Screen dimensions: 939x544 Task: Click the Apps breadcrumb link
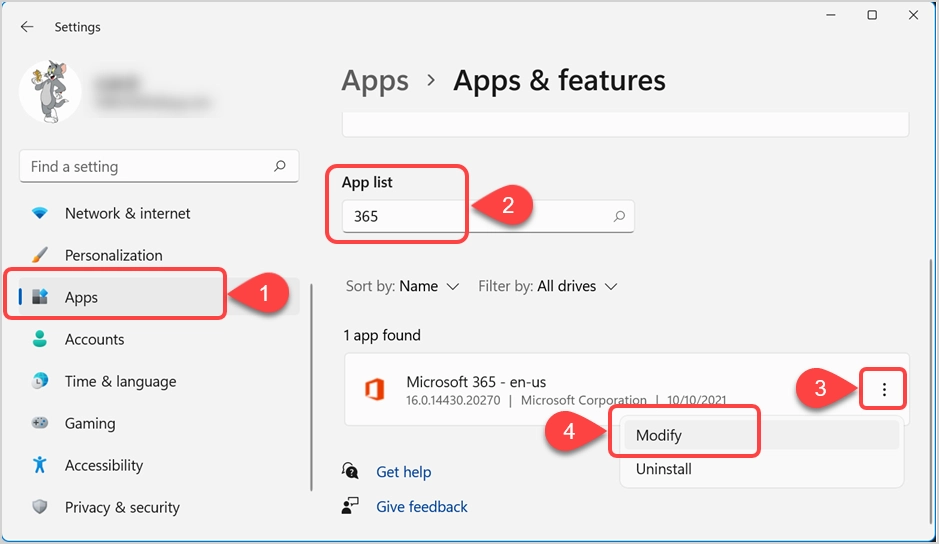point(375,81)
